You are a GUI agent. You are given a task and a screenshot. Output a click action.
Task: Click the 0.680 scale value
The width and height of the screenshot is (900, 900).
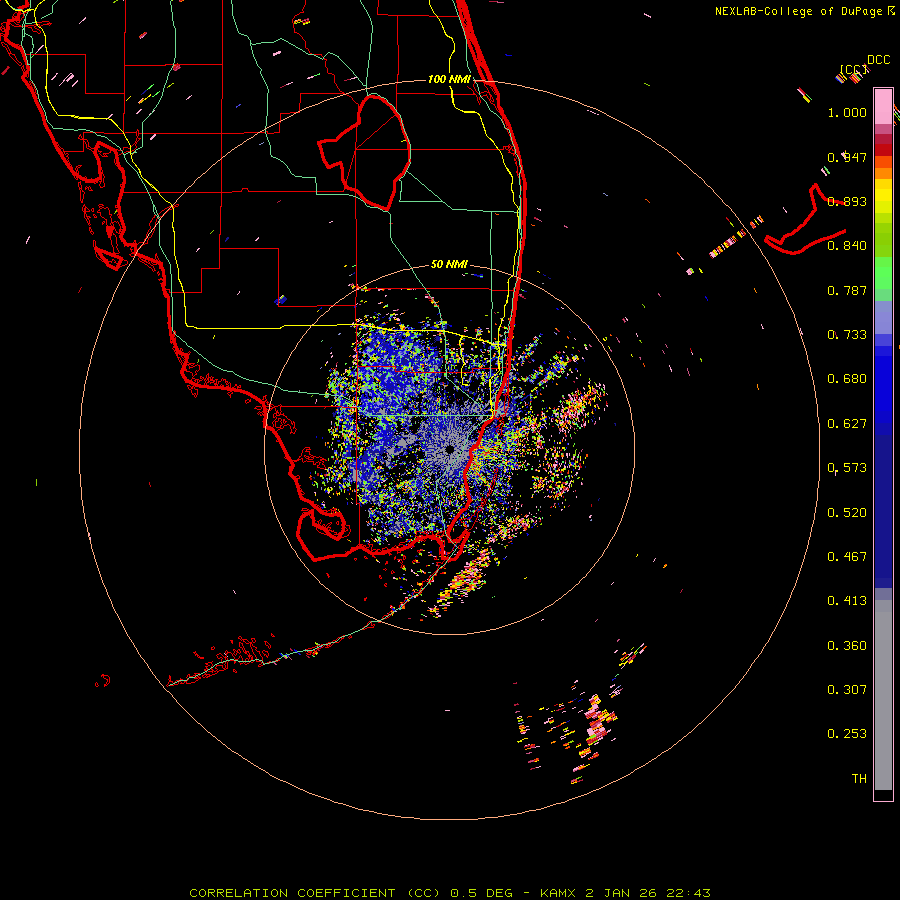(847, 379)
